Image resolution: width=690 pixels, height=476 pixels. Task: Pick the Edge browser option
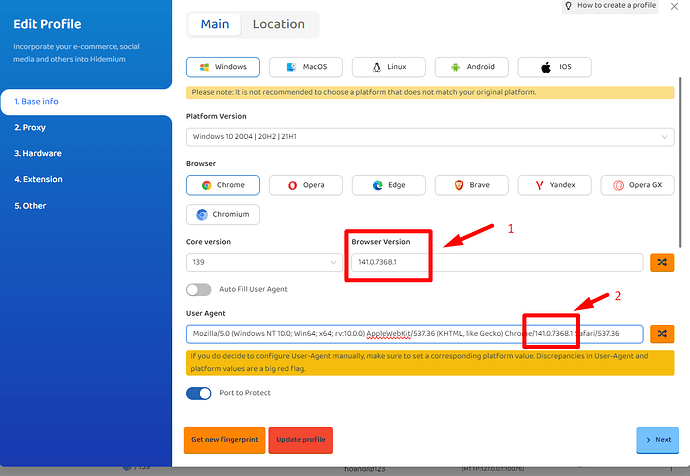[x=389, y=185]
